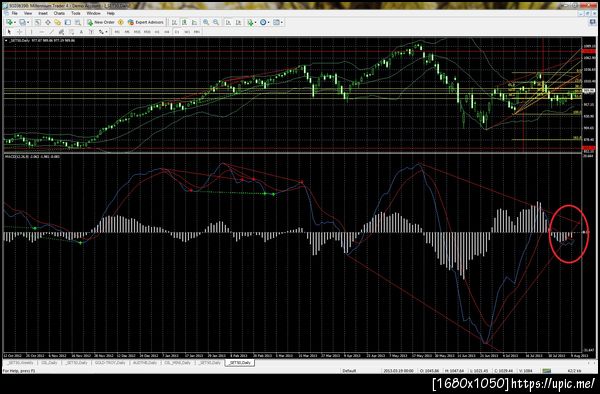Select the Horizontal Line drawing tool
Screen dimensions: 600x394
point(42,32)
